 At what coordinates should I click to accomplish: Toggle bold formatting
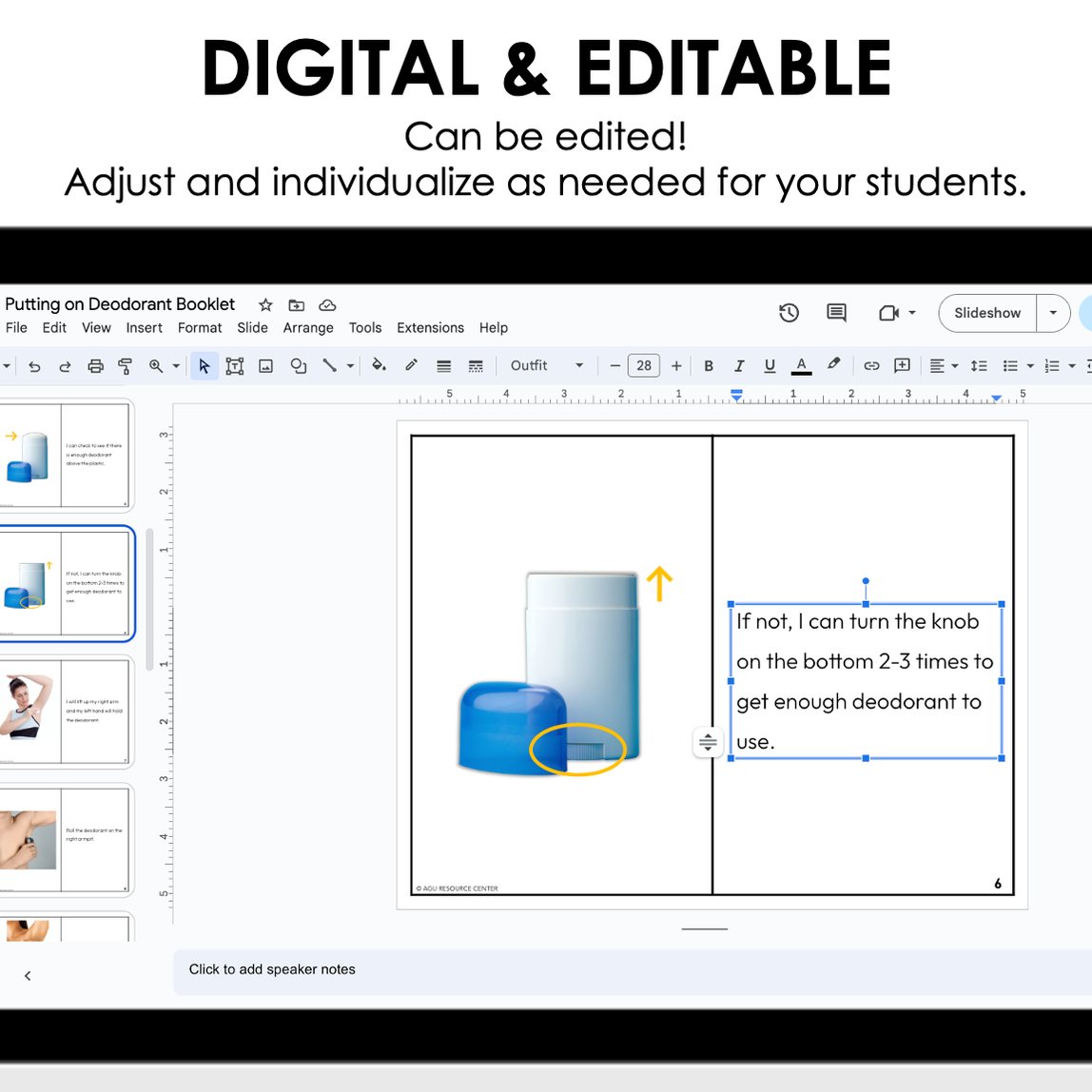(x=709, y=365)
